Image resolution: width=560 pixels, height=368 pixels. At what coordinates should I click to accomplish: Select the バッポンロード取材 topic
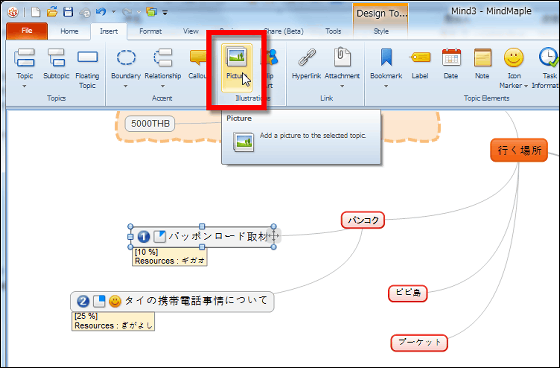pyautogui.click(x=202, y=237)
